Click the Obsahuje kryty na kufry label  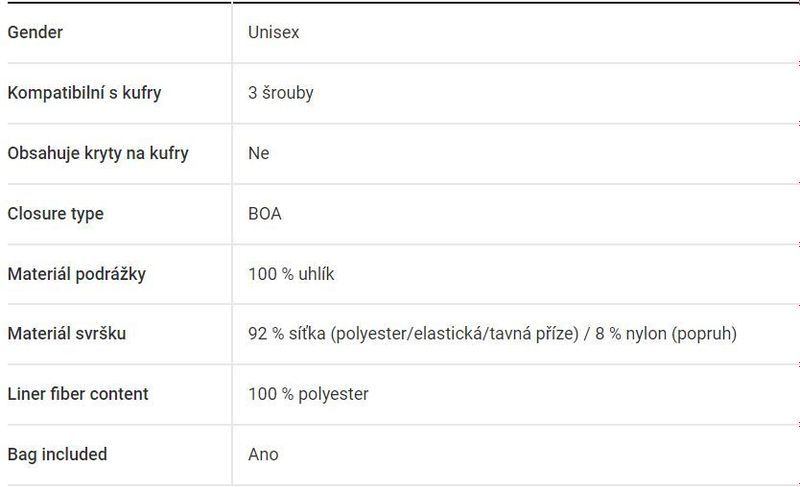coord(98,153)
